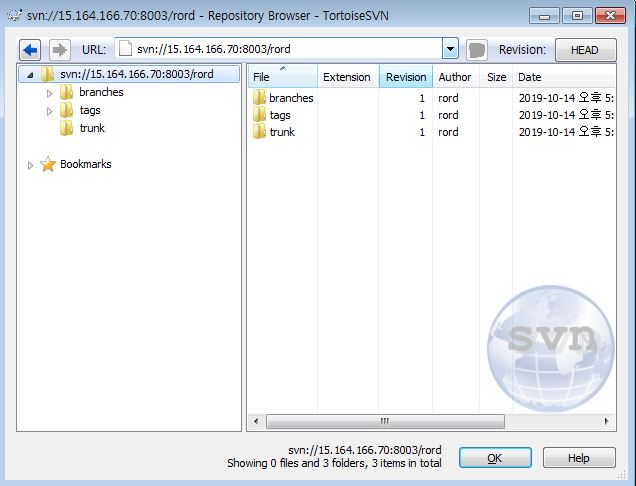
Task: Click the branches folder icon in the file list
Action: coord(259,98)
